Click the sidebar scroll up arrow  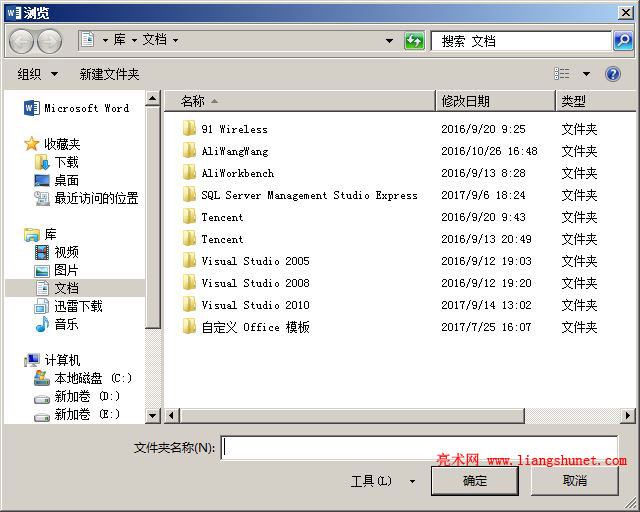pyautogui.click(x=153, y=98)
